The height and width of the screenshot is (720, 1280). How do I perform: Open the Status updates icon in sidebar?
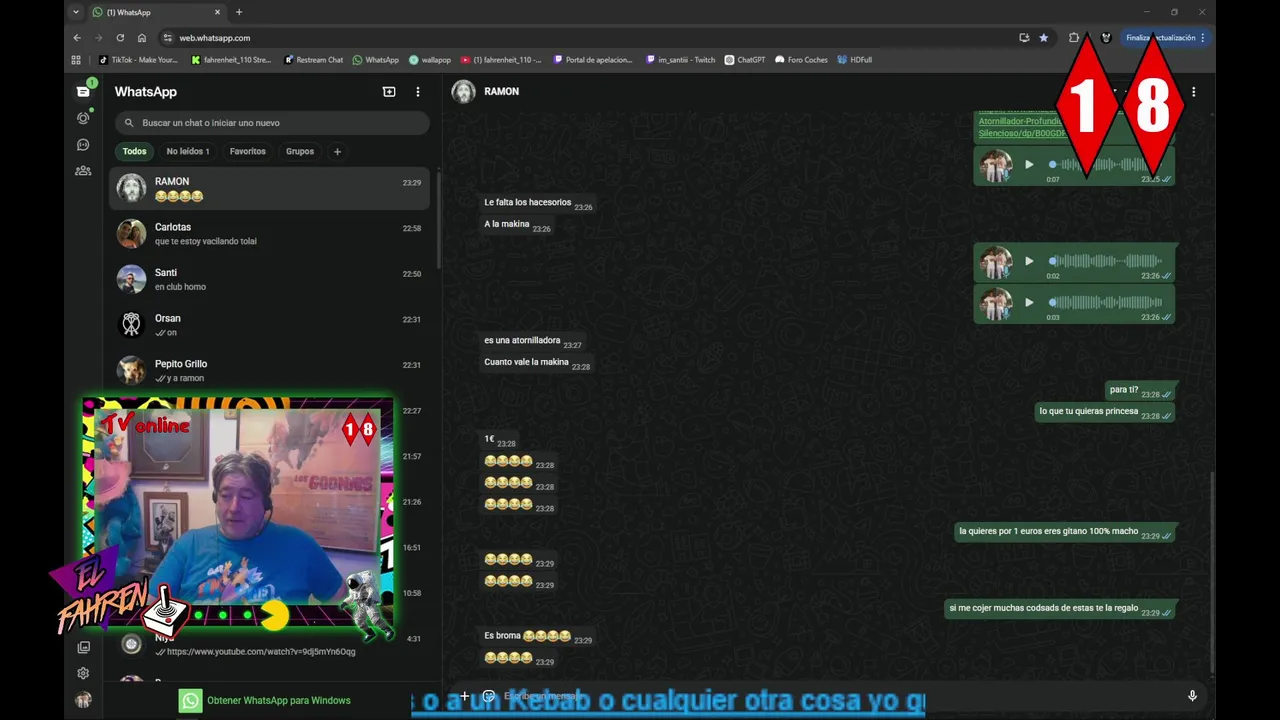coord(83,118)
